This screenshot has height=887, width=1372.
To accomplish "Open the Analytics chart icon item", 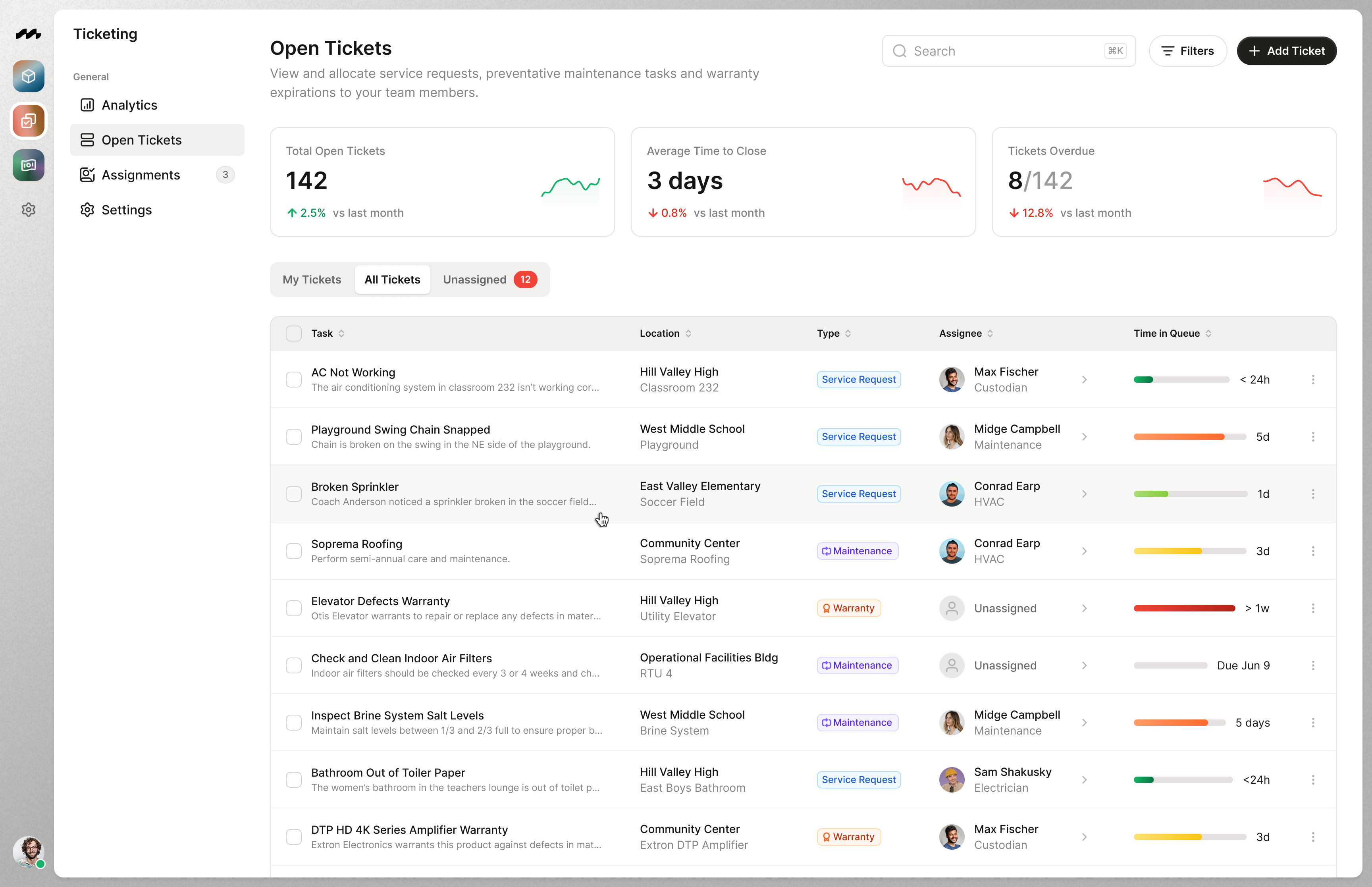I will tap(87, 105).
